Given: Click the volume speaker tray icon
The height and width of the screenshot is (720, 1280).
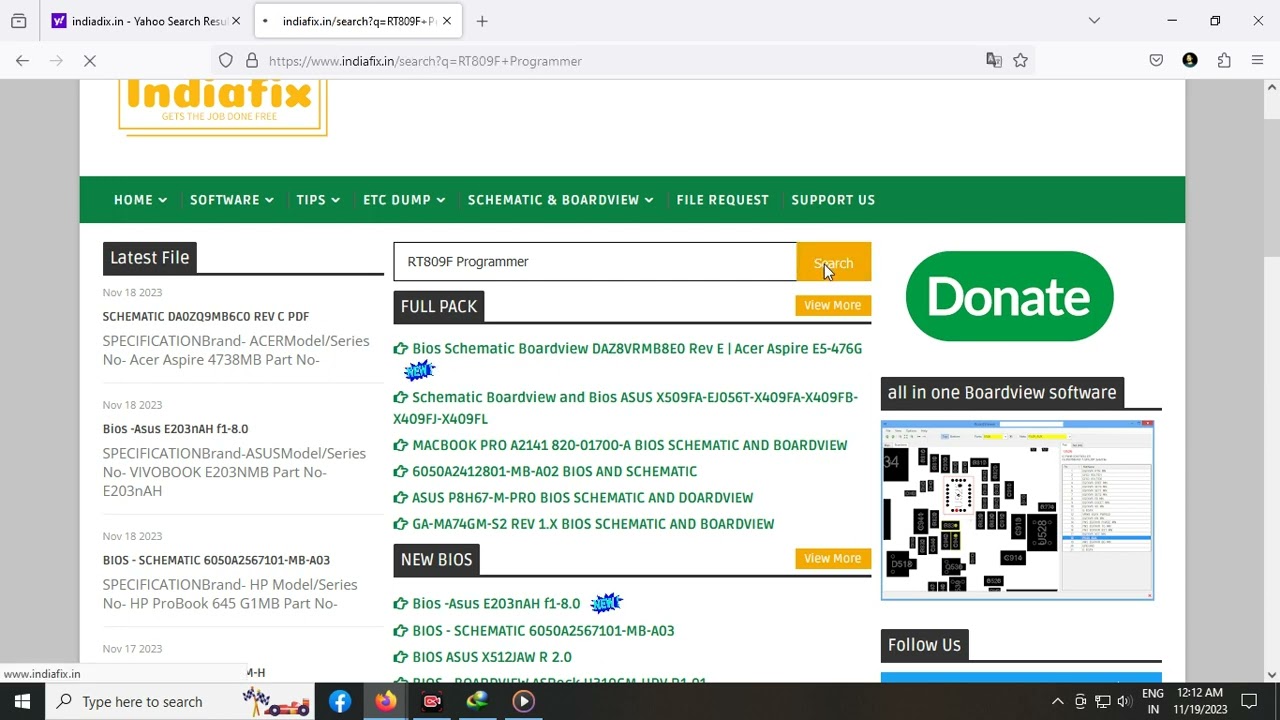Looking at the screenshot, I should [x=1125, y=702].
